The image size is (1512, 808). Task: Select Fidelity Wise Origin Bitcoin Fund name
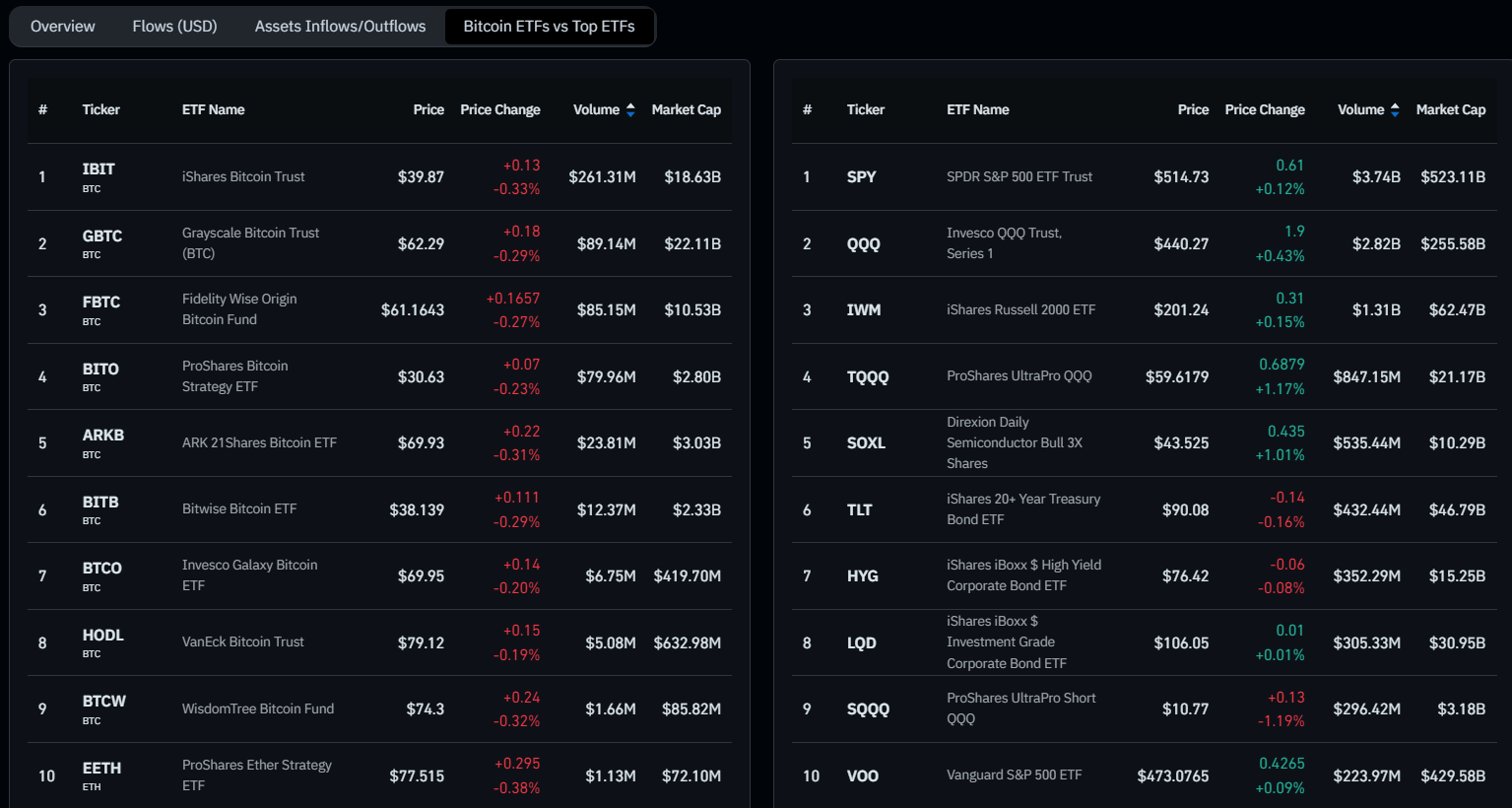point(239,309)
